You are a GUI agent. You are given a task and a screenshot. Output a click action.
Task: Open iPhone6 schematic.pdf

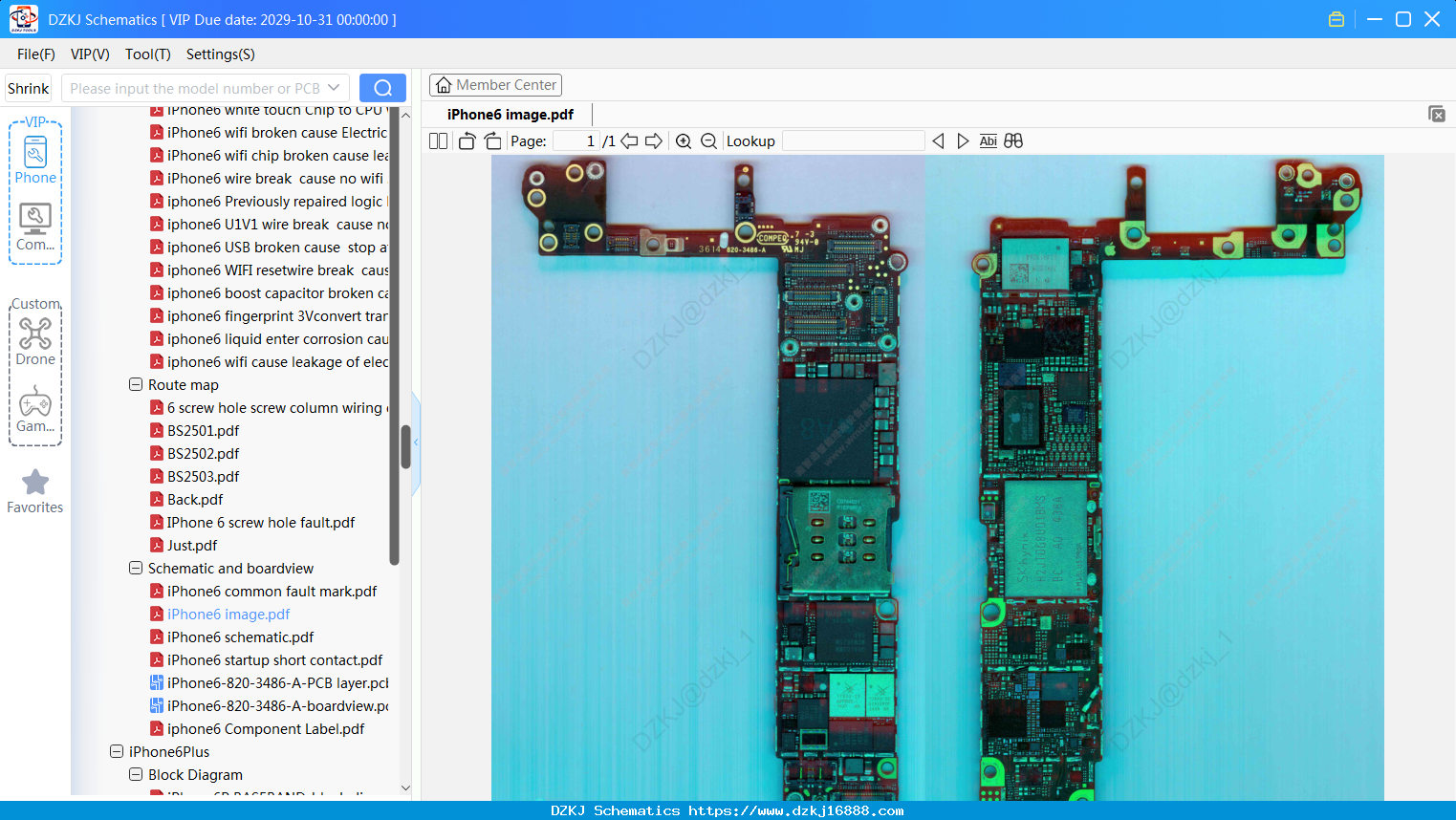[231, 637]
